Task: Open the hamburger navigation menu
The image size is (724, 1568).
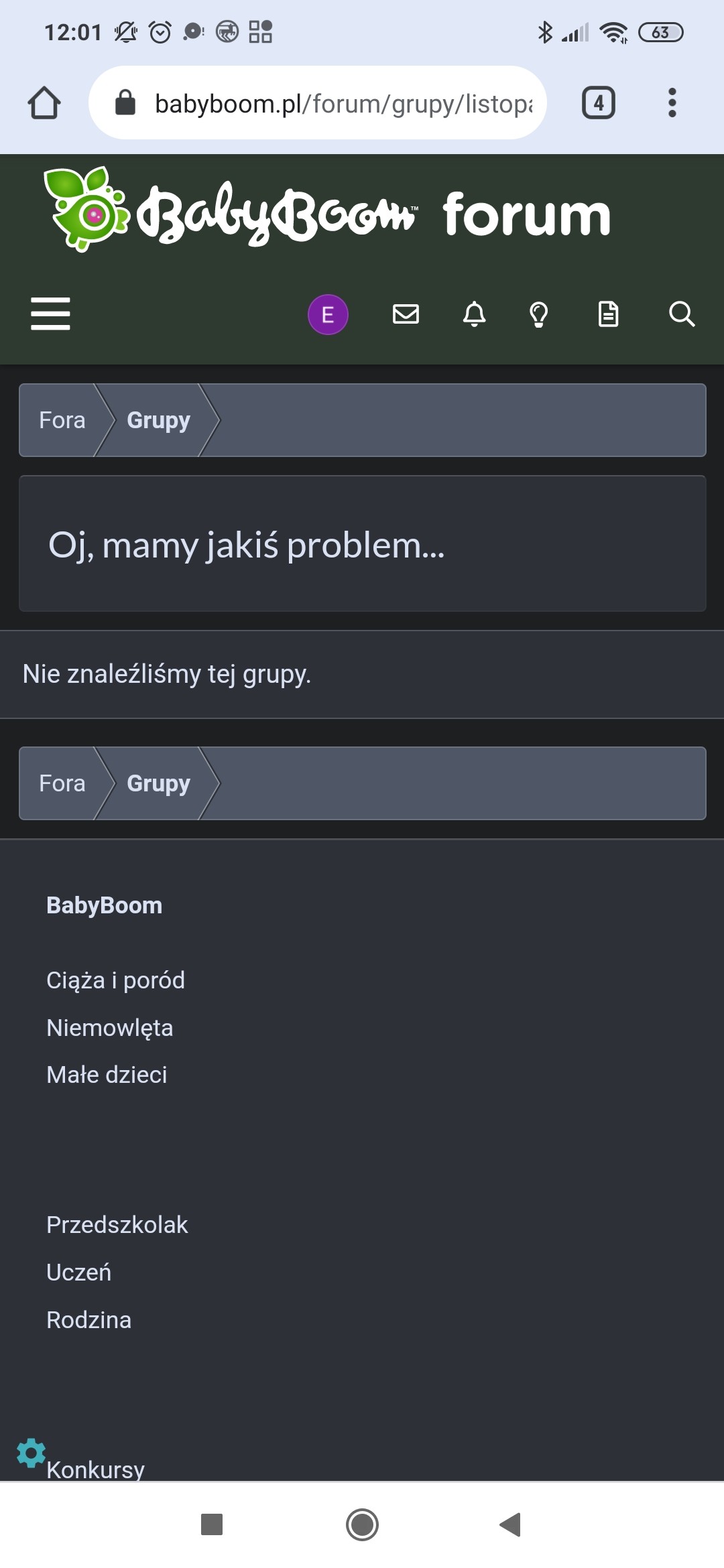Action: (50, 314)
